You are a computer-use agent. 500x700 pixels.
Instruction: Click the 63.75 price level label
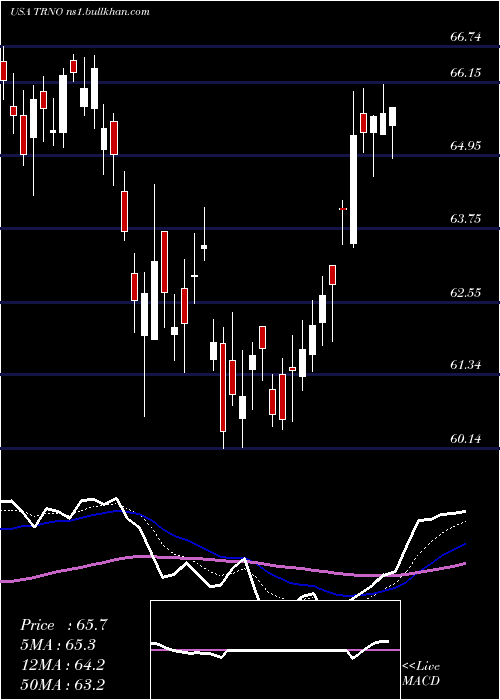[466, 219]
